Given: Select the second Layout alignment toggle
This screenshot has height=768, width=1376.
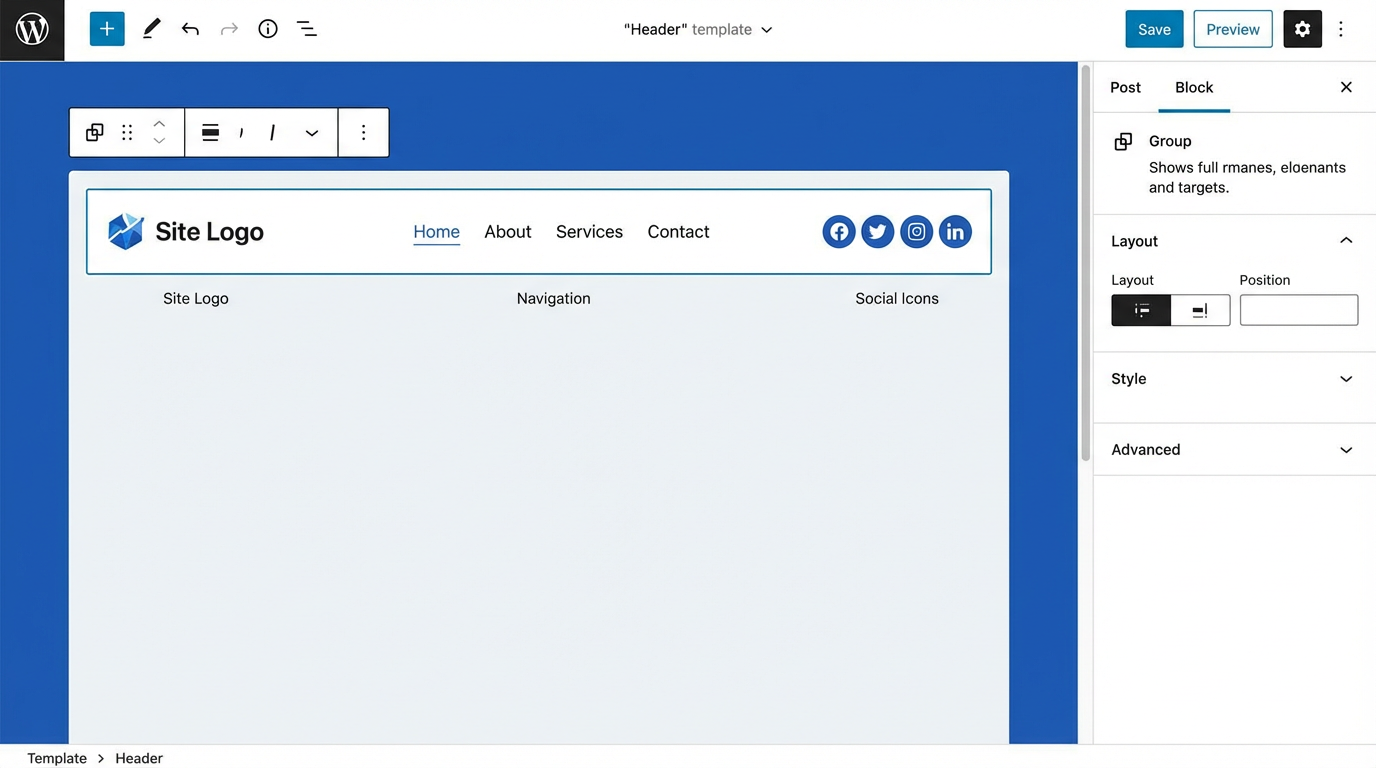Looking at the screenshot, I should [x=1200, y=310].
